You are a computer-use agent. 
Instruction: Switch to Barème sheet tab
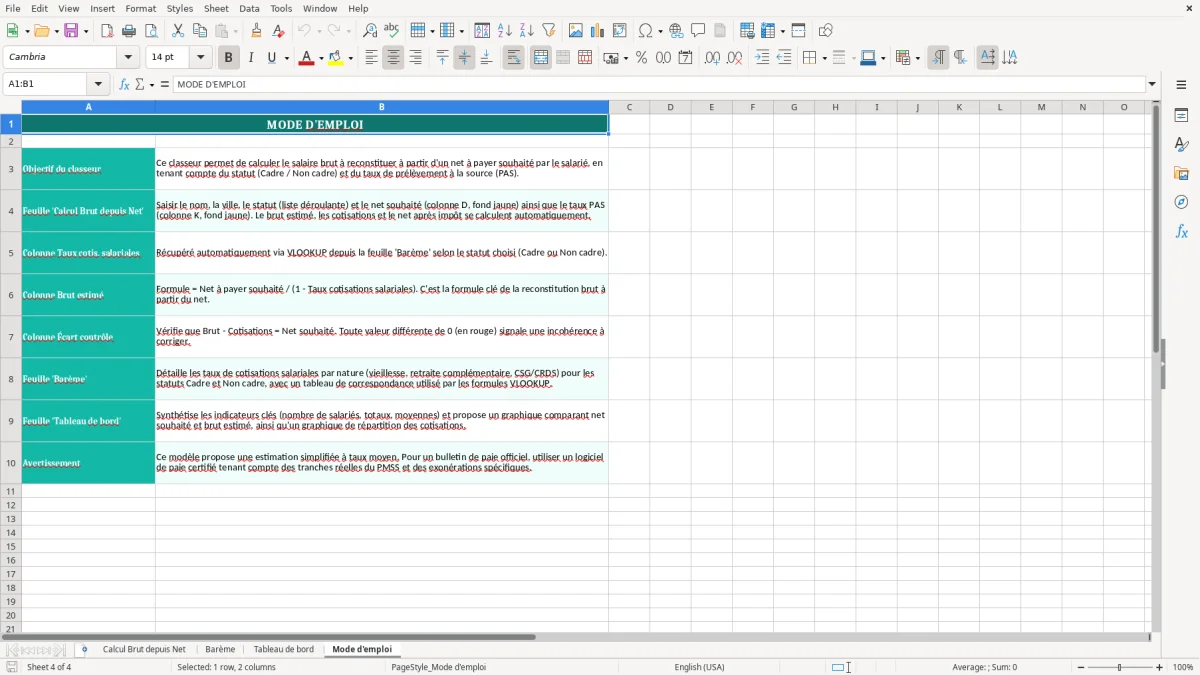pyautogui.click(x=220, y=649)
